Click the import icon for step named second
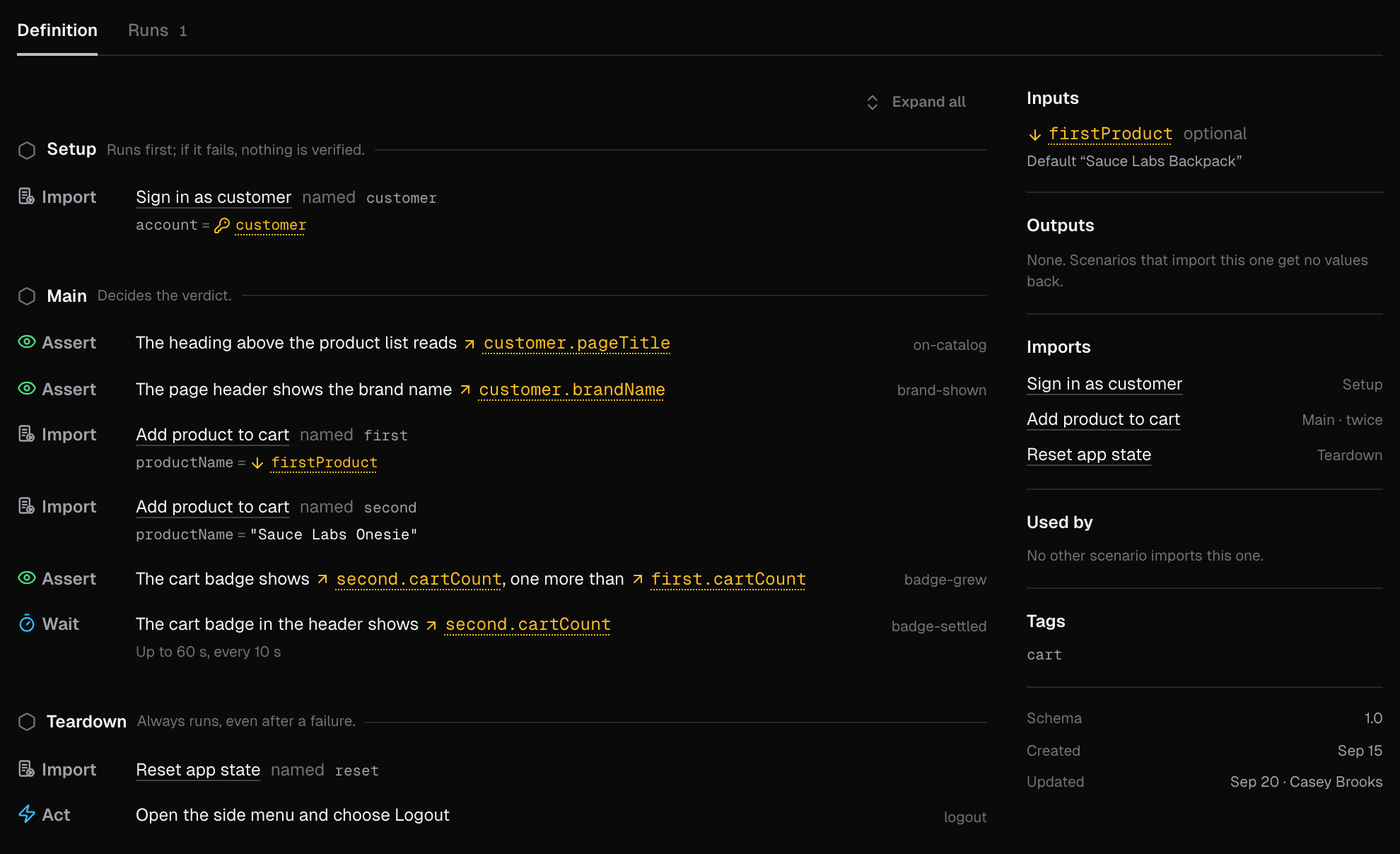 point(26,506)
